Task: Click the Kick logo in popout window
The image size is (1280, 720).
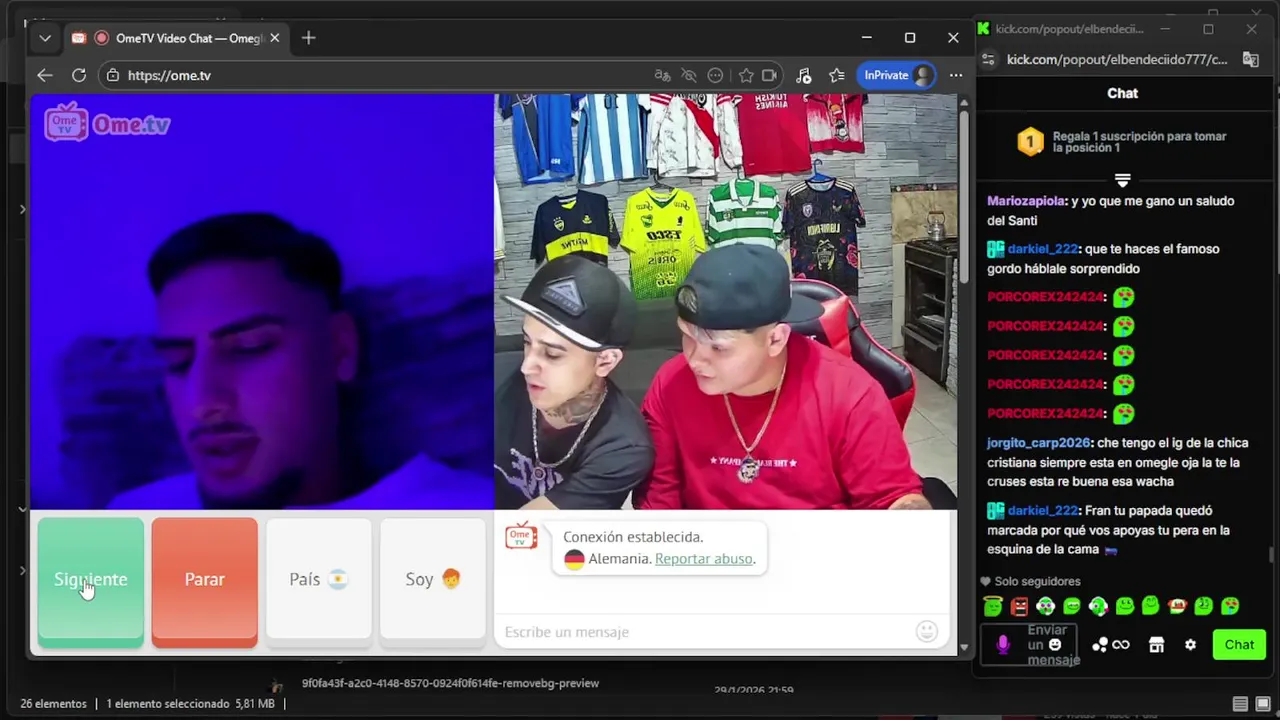Action: coord(984,29)
